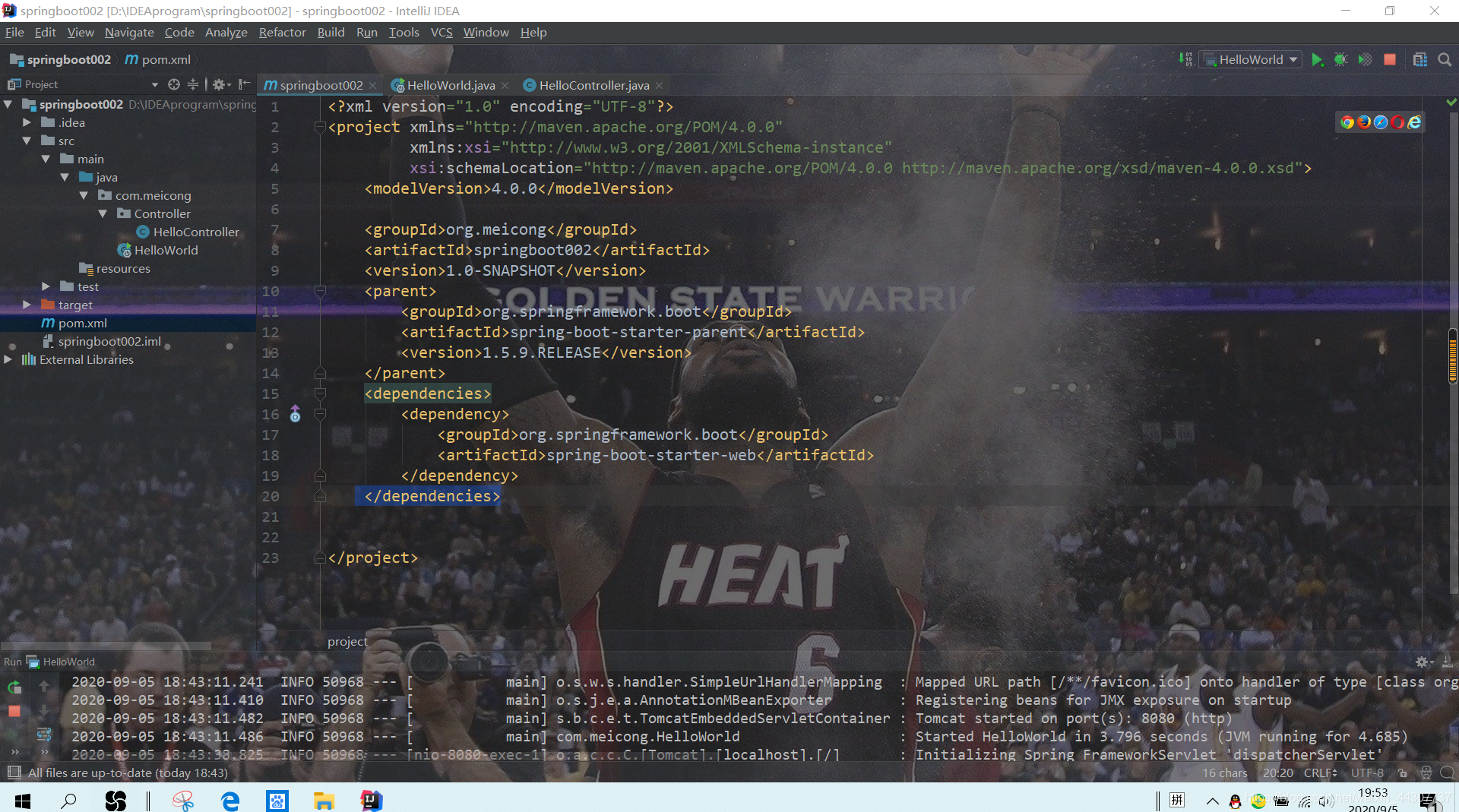This screenshot has height=812, width=1459.
Task: Open the Analyze menu
Action: click(x=226, y=32)
